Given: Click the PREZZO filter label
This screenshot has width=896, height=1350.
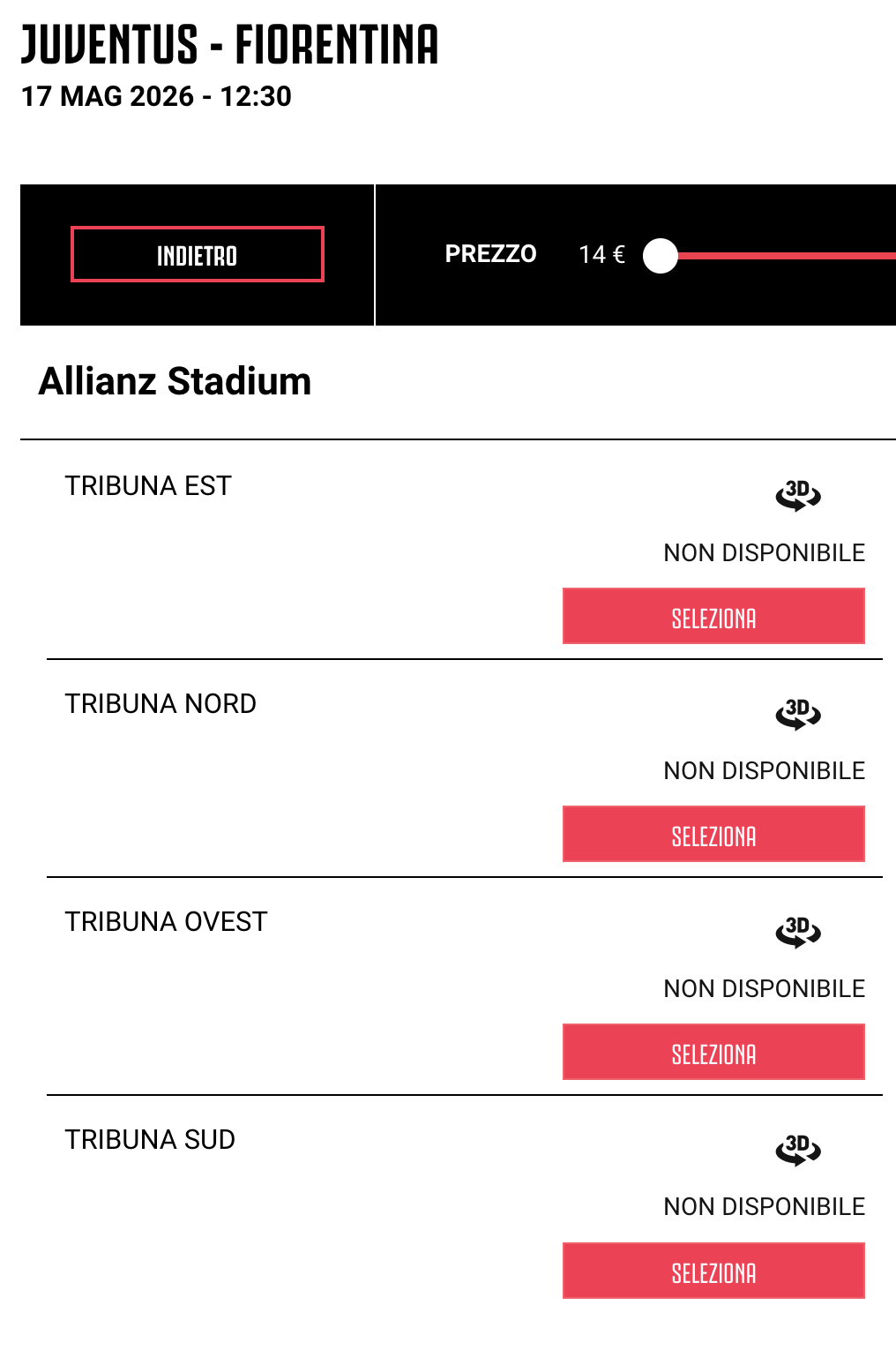Looking at the screenshot, I should pos(490,254).
